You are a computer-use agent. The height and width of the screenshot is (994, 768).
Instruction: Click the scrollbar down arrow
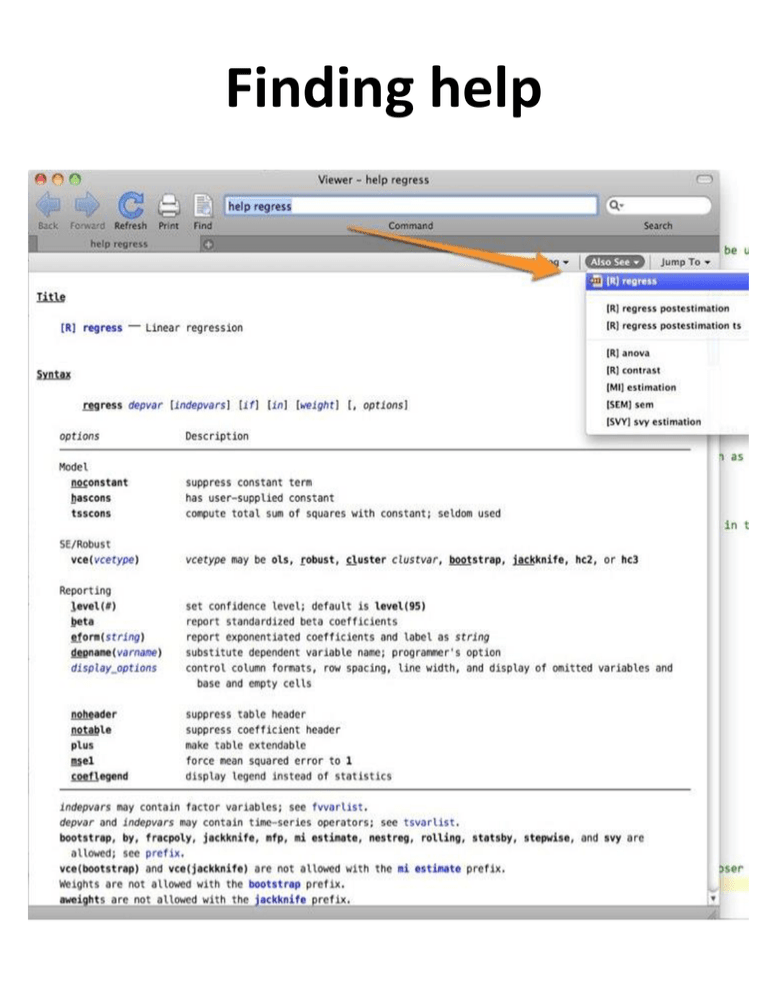click(713, 898)
